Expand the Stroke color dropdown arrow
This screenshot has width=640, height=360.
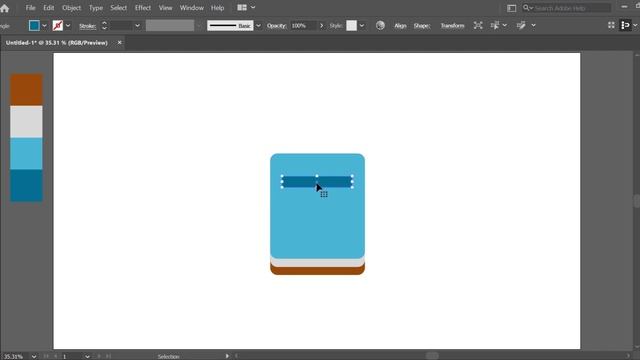pos(68,26)
